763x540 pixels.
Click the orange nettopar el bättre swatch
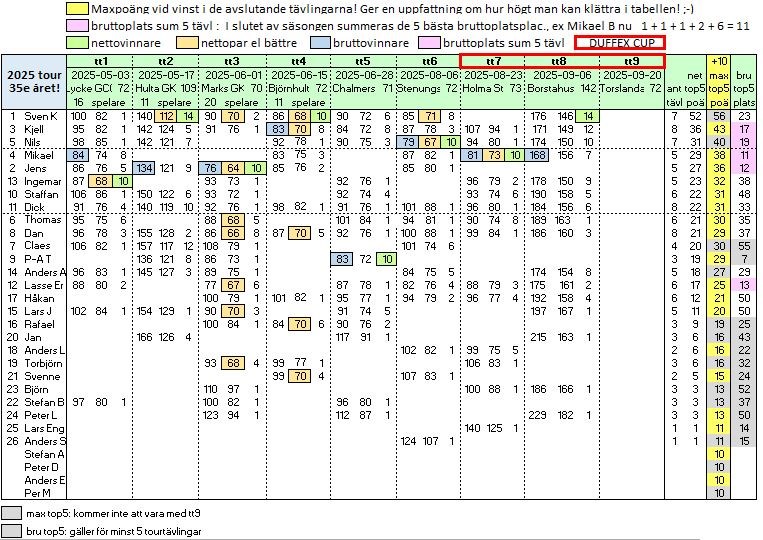[x=187, y=43]
